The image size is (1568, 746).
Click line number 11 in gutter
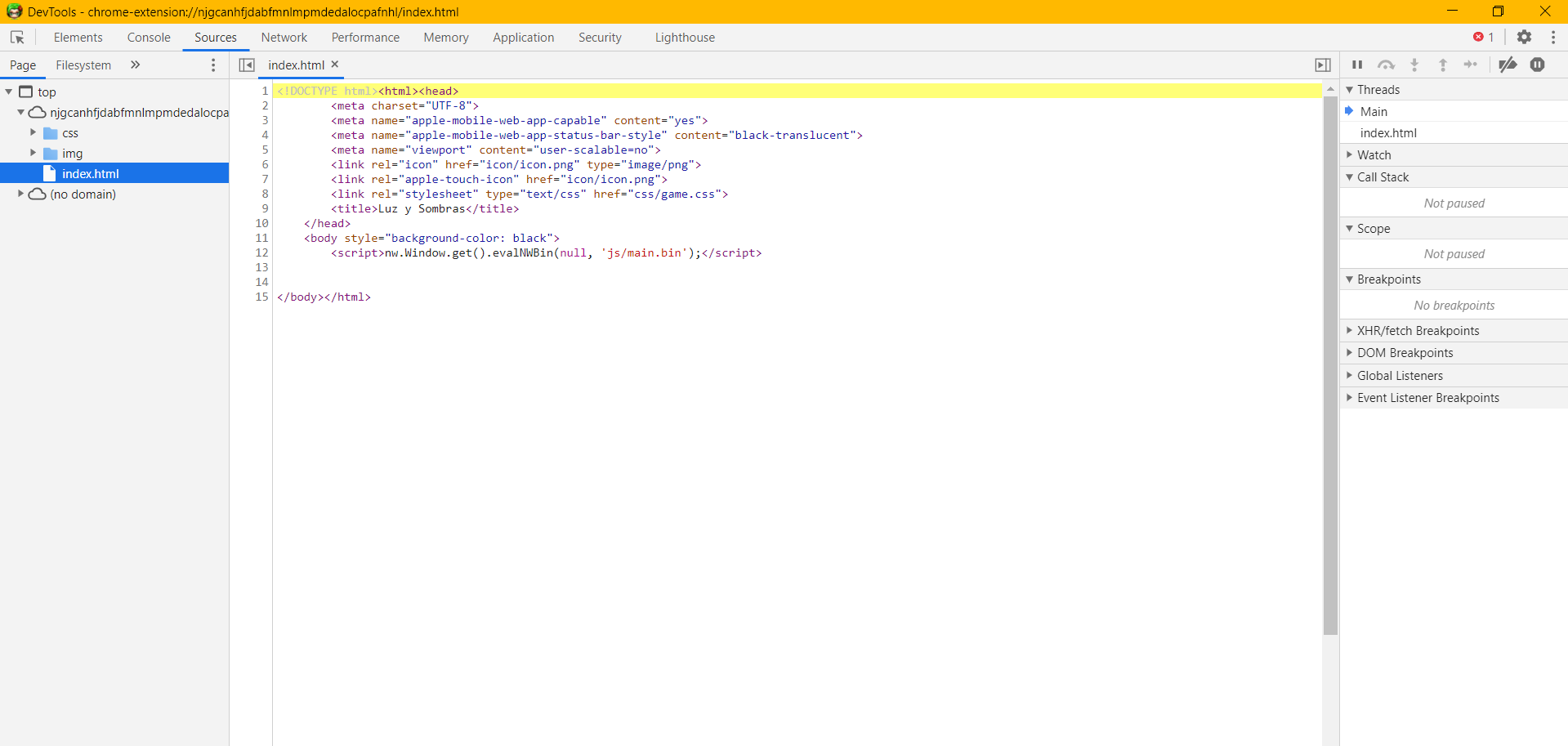click(x=261, y=238)
